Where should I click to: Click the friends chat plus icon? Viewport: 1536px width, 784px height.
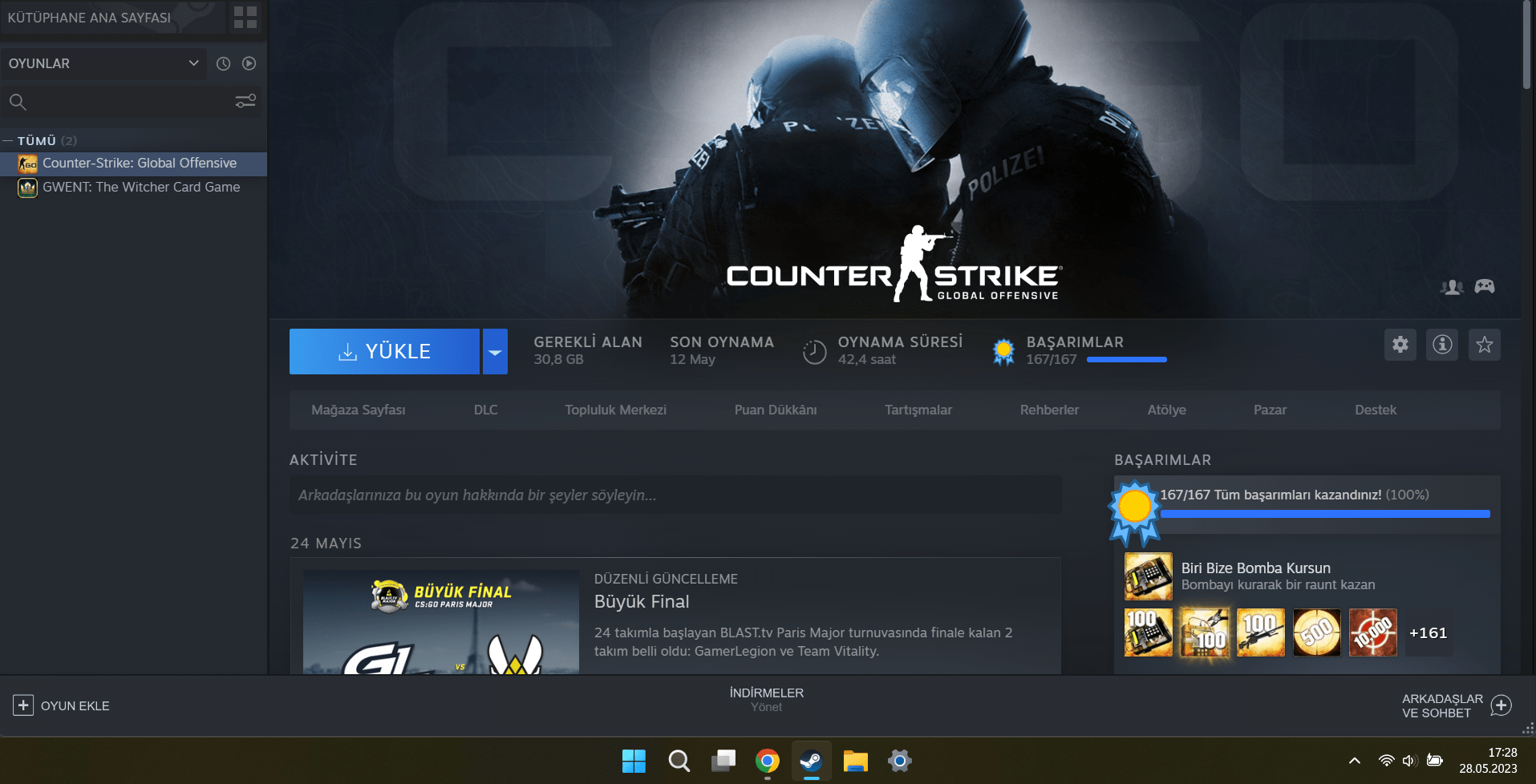(1501, 705)
